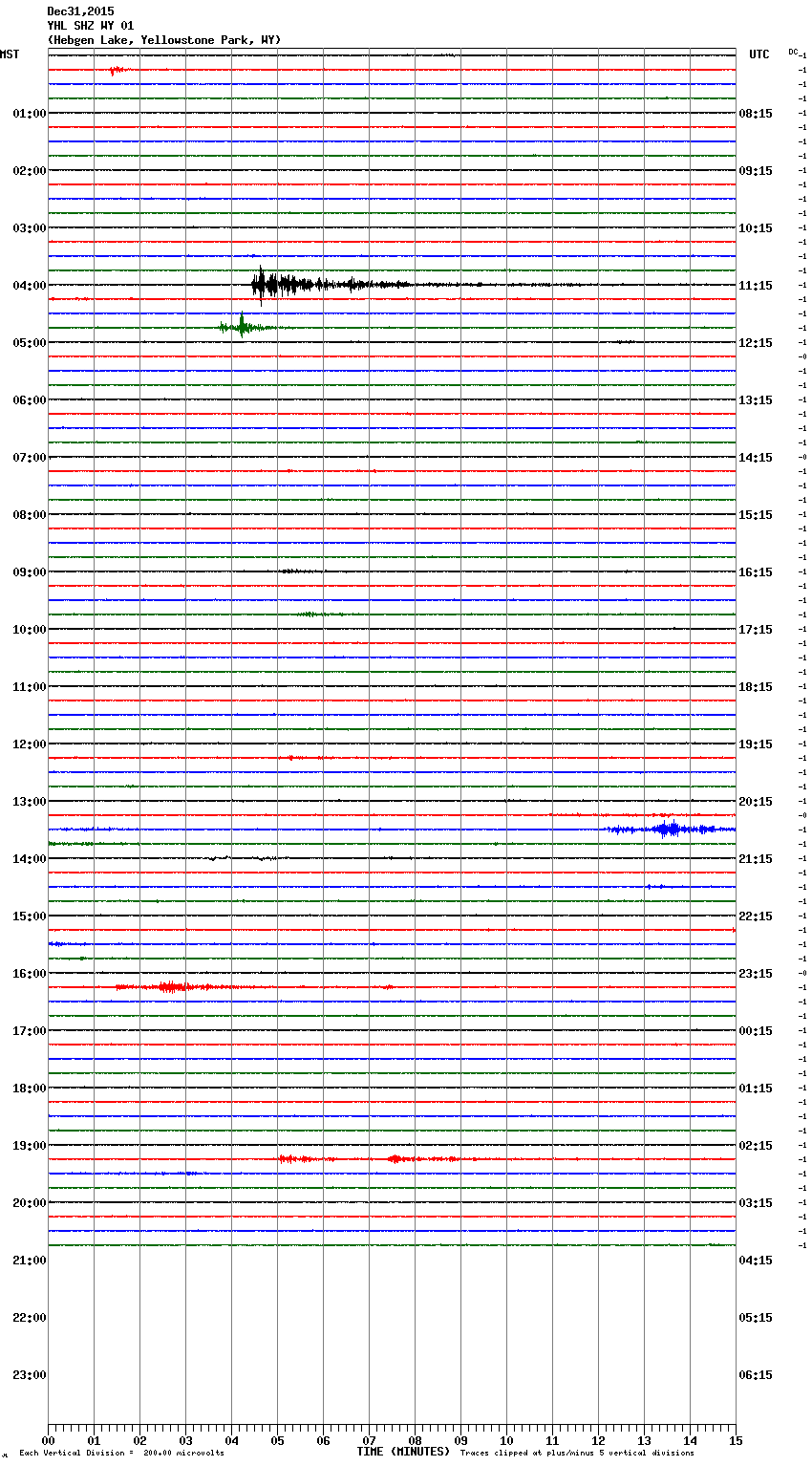Click the '16:15' UTC time label
This screenshot has height=1466, width=812.
click(x=756, y=572)
